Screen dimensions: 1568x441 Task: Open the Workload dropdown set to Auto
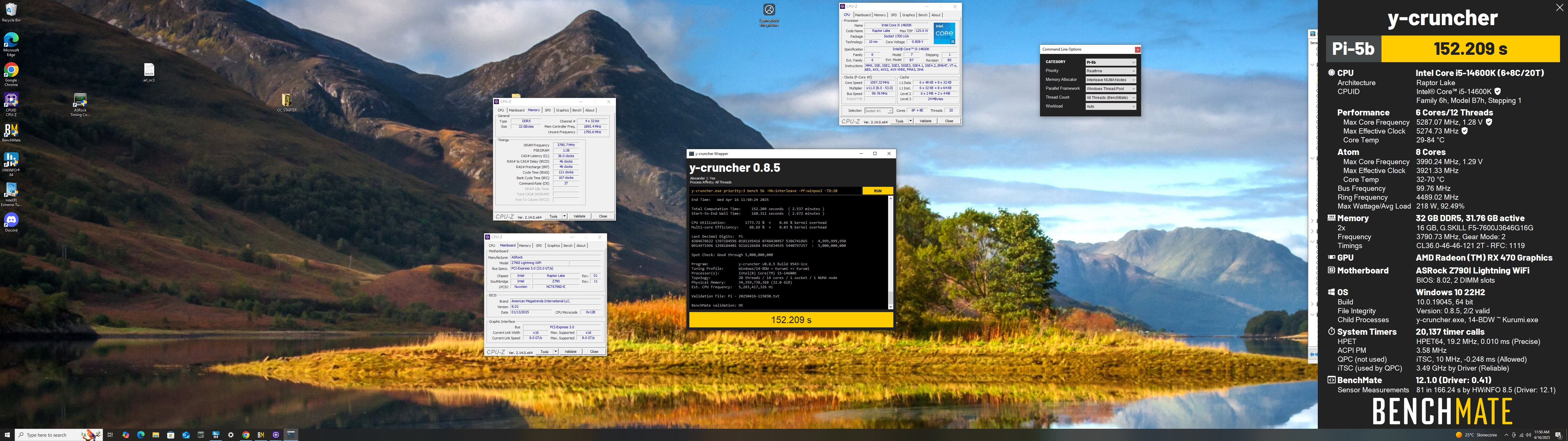(x=1111, y=107)
